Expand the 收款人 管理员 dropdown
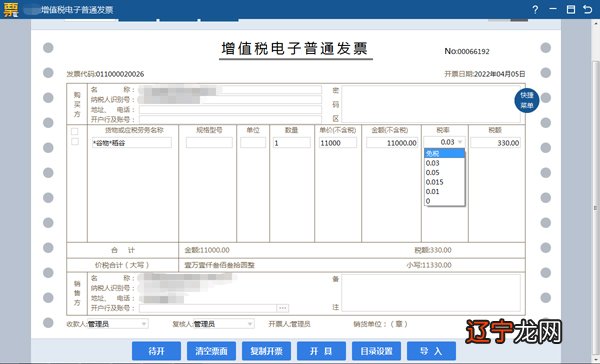Image resolution: width=600 pixels, height=364 pixels. (118, 324)
